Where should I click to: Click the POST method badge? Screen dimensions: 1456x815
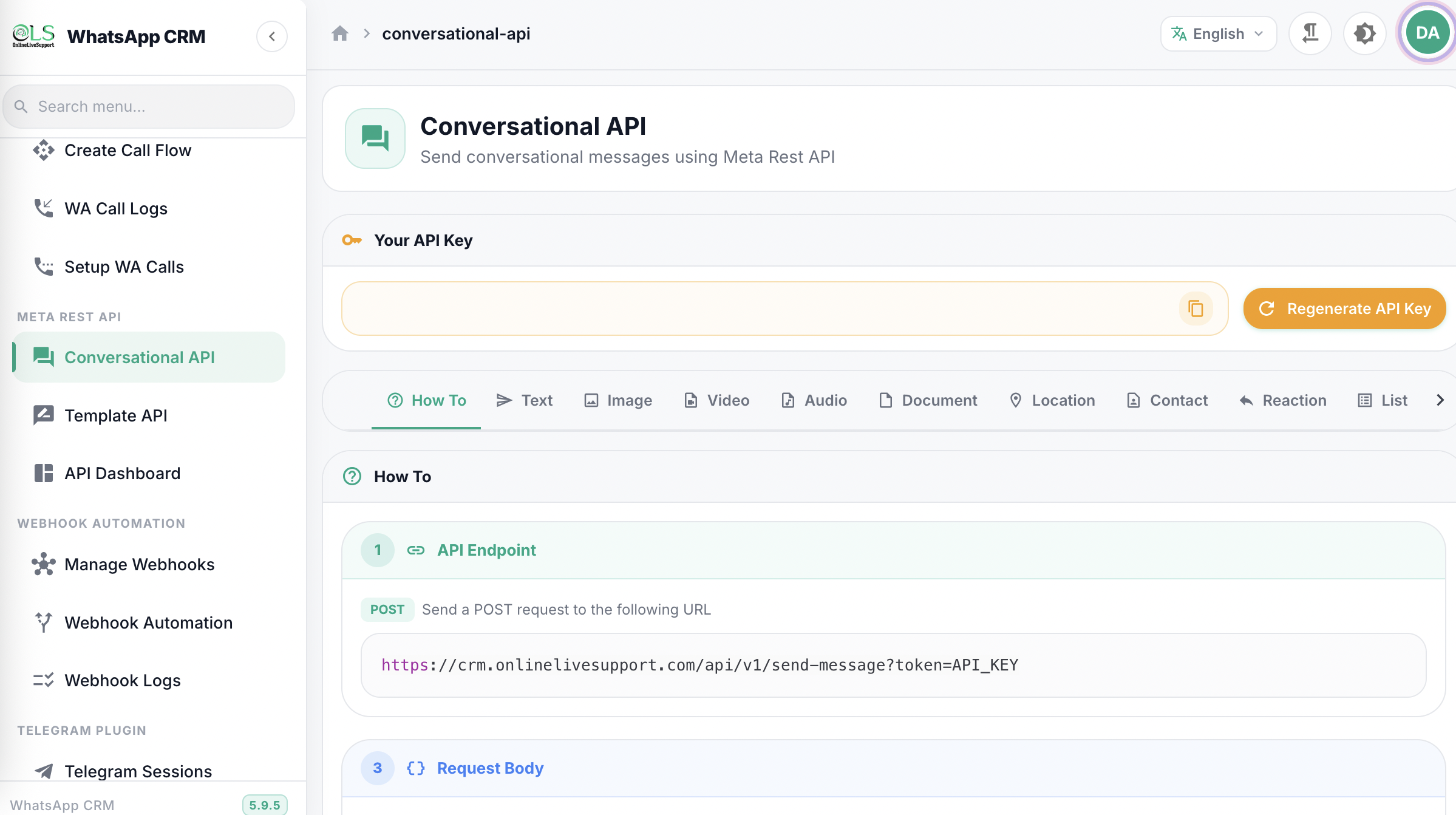click(x=387, y=609)
